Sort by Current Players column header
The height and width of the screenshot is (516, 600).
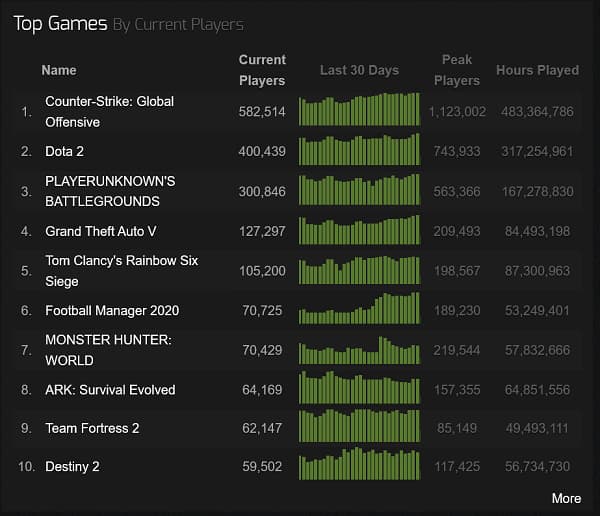click(x=262, y=70)
